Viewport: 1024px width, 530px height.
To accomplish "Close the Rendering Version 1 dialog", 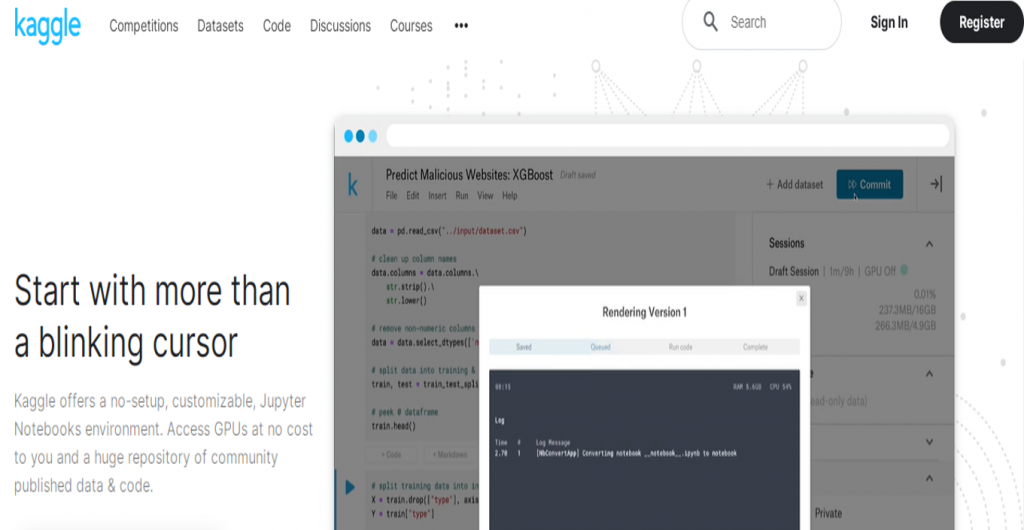I will pyautogui.click(x=801, y=298).
